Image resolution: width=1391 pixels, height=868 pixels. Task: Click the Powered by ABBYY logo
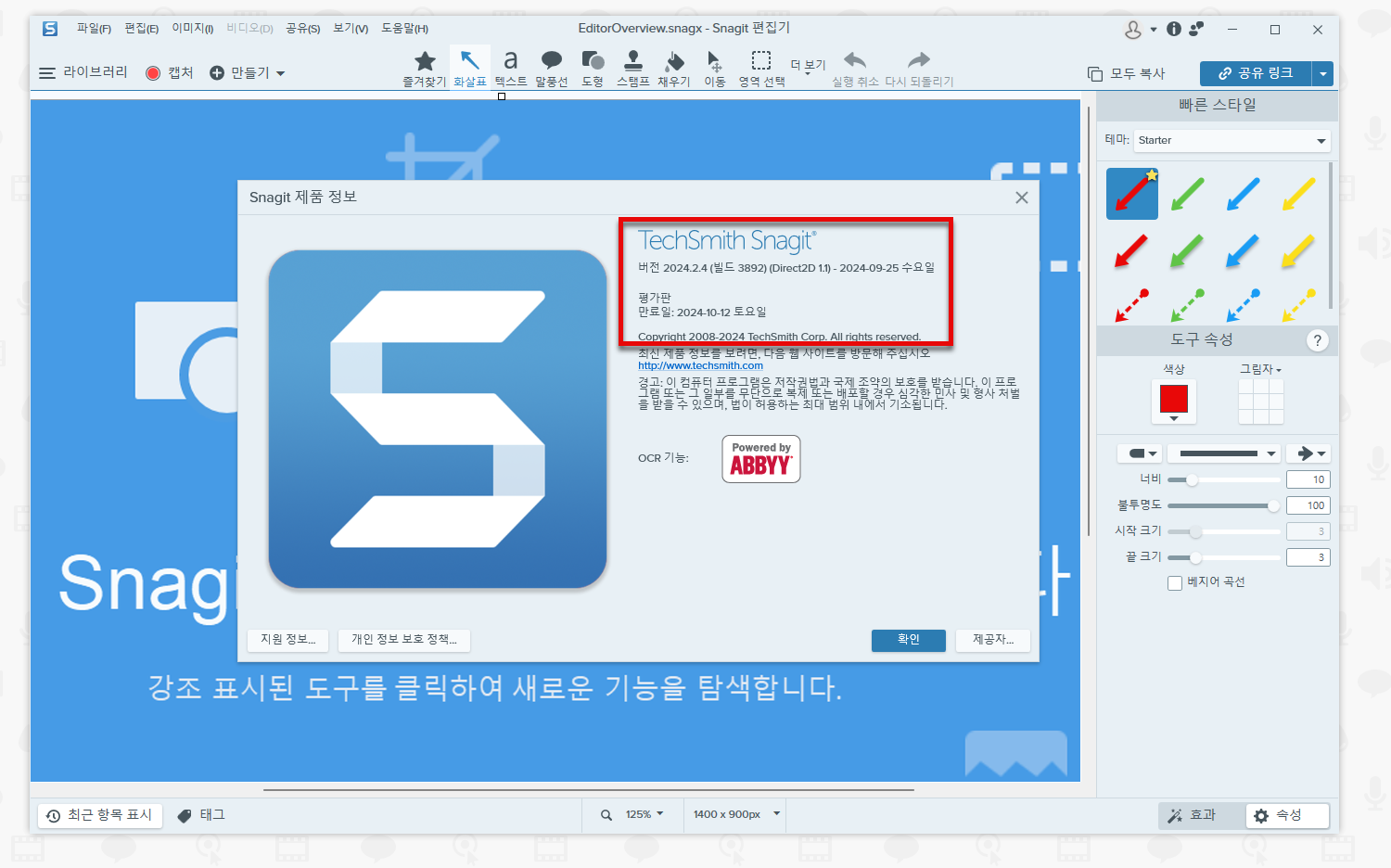pos(761,459)
